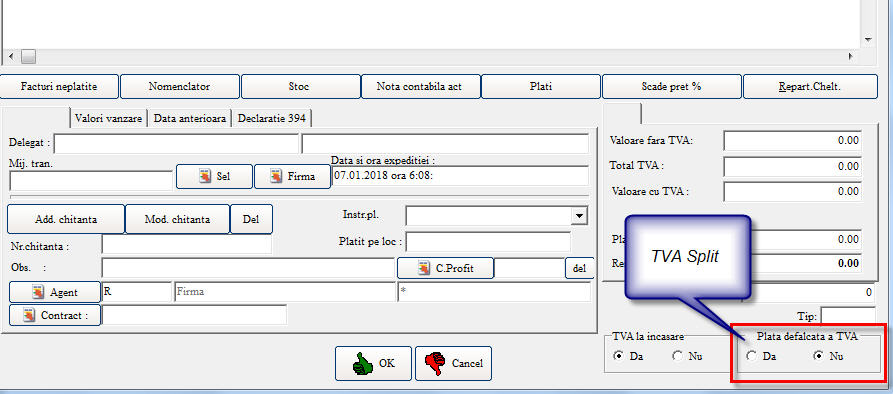Click the small del button near C.Profit
The width and height of the screenshot is (893, 394).
[580, 268]
